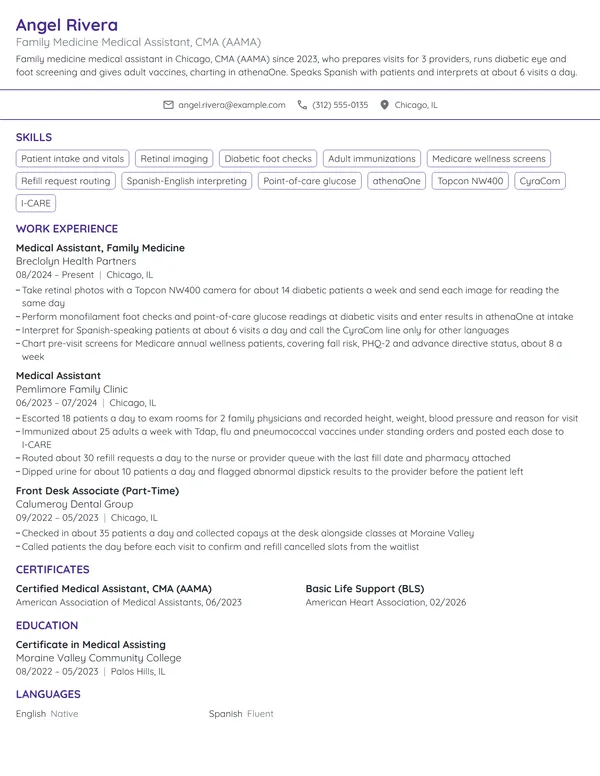Click the email envelope icon
The height and width of the screenshot is (776, 600).
(168, 105)
